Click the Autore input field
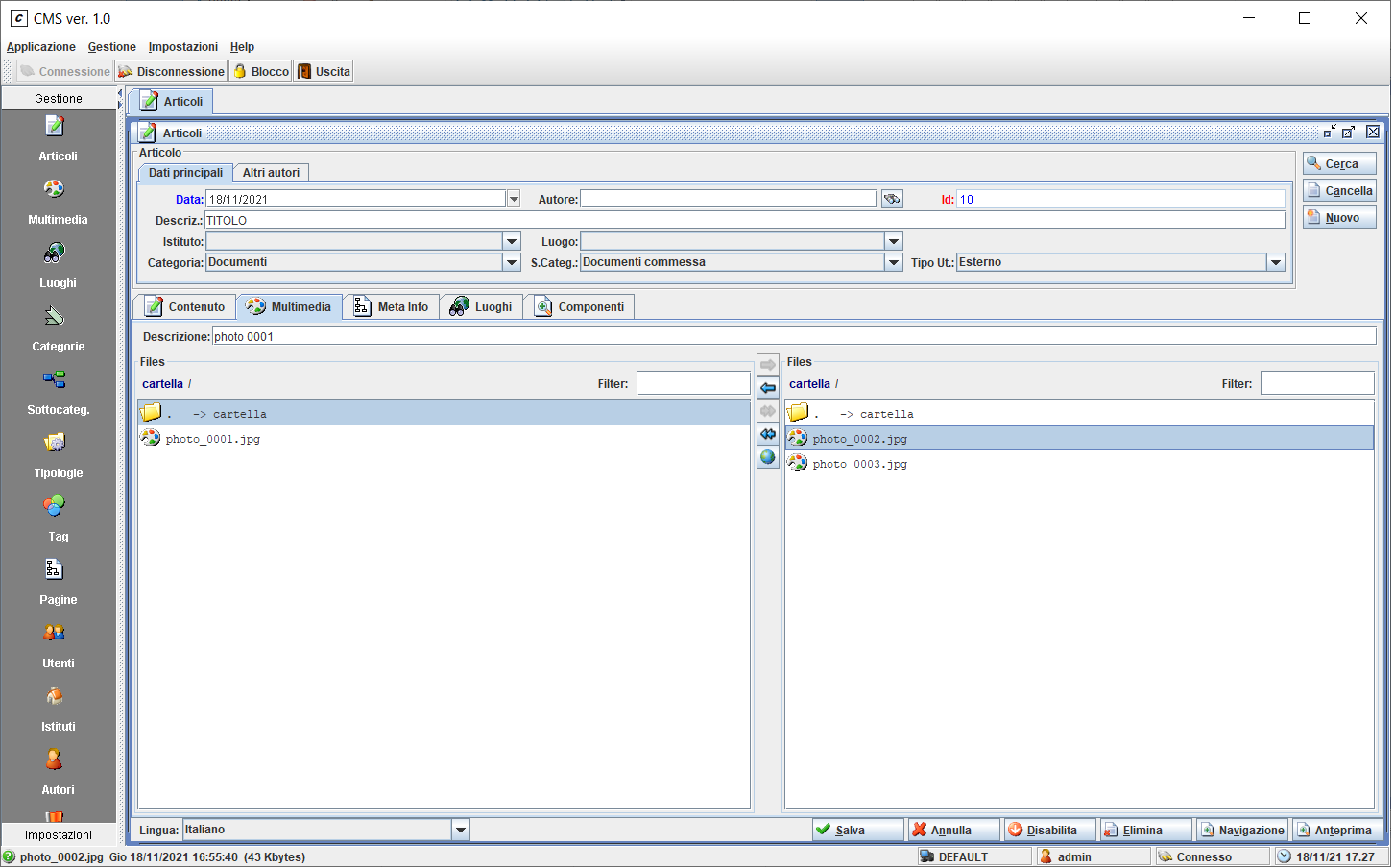 [728, 199]
